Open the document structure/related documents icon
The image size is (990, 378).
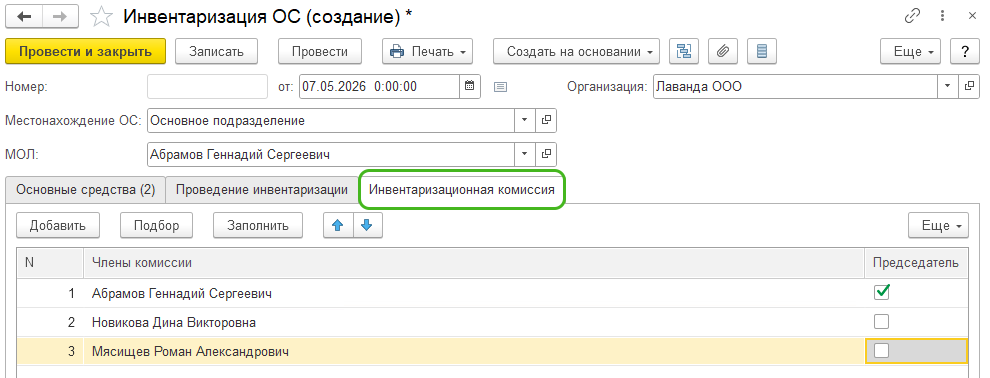[x=684, y=52]
